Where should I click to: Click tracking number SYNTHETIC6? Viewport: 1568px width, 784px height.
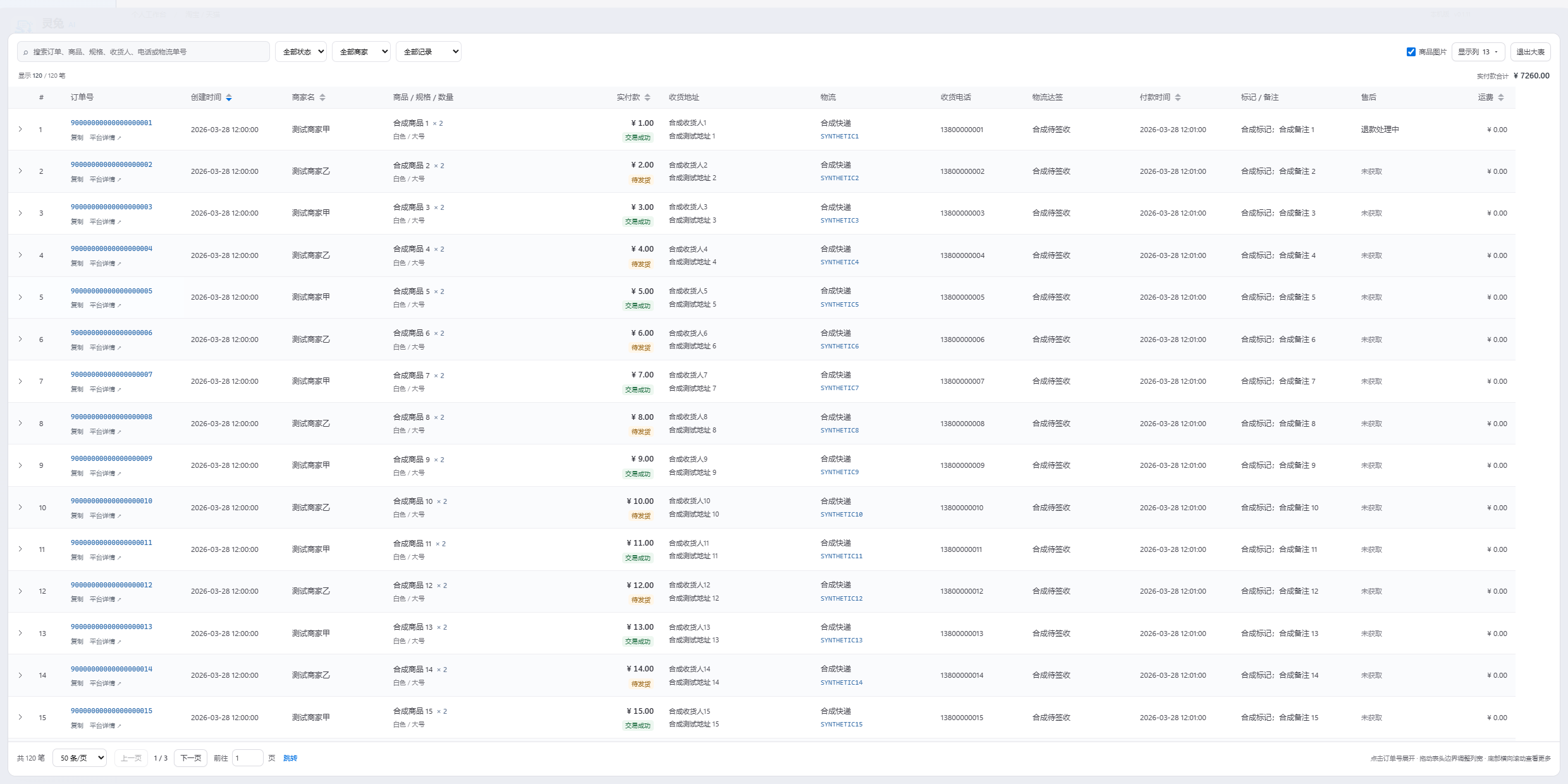tap(840, 346)
